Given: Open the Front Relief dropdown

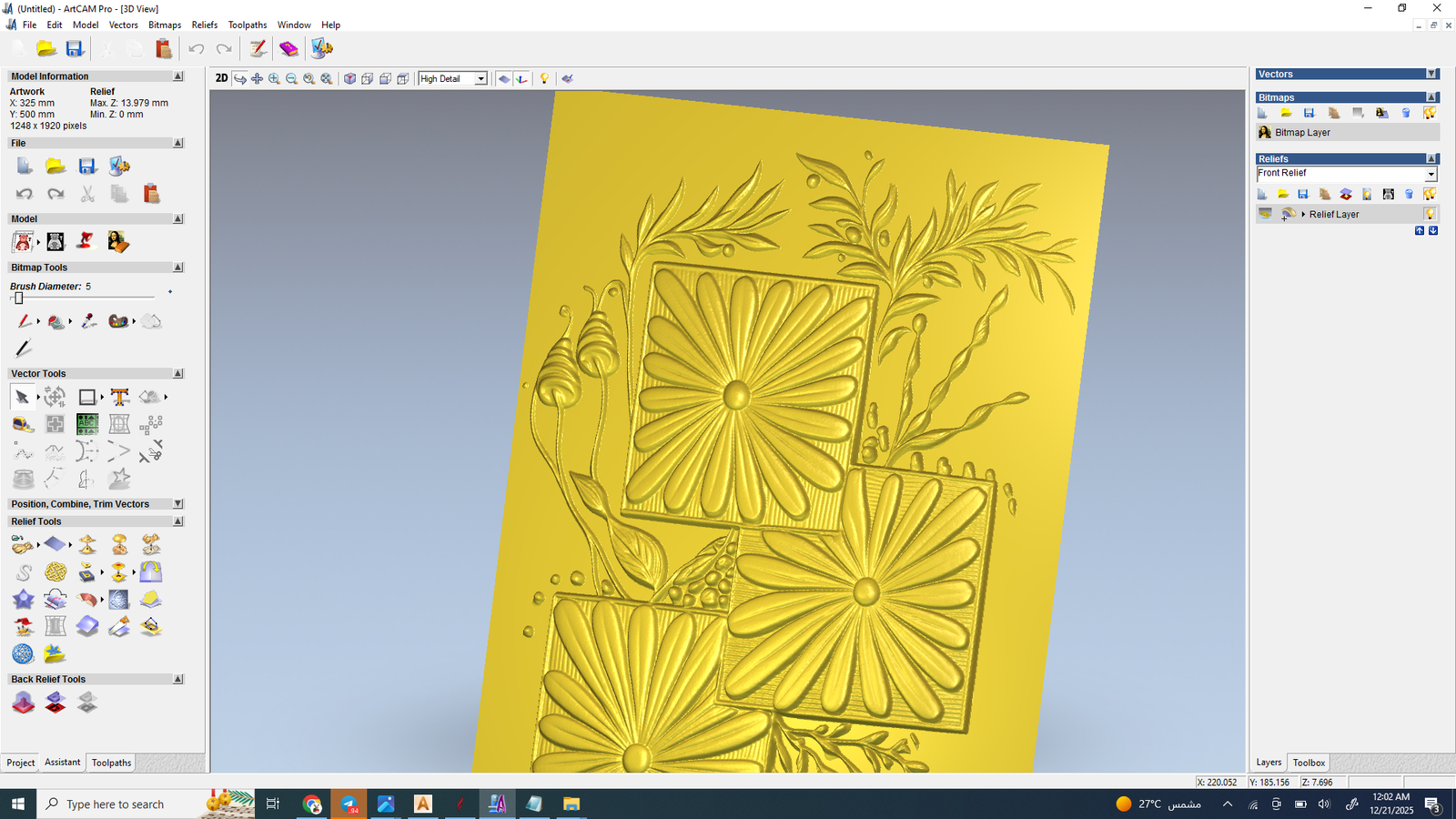Looking at the screenshot, I should click(x=1431, y=174).
